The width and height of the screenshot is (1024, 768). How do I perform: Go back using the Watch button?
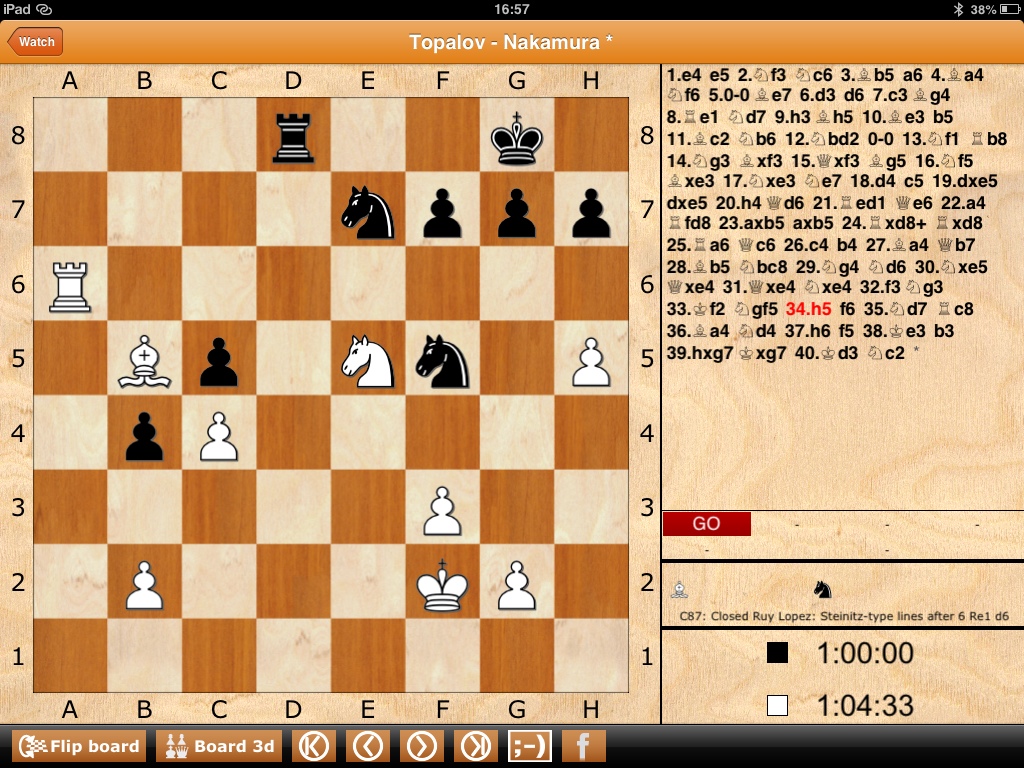point(35,42)
